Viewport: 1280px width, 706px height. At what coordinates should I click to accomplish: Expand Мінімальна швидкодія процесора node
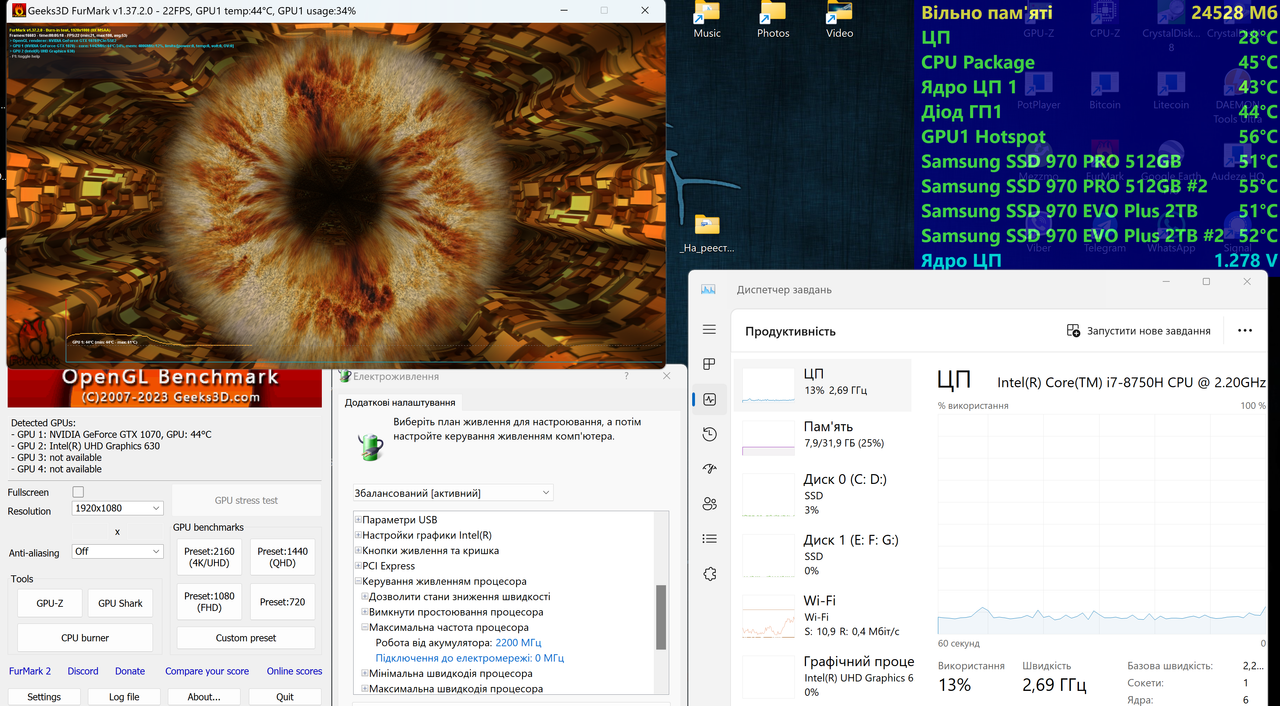coord(364,673)
